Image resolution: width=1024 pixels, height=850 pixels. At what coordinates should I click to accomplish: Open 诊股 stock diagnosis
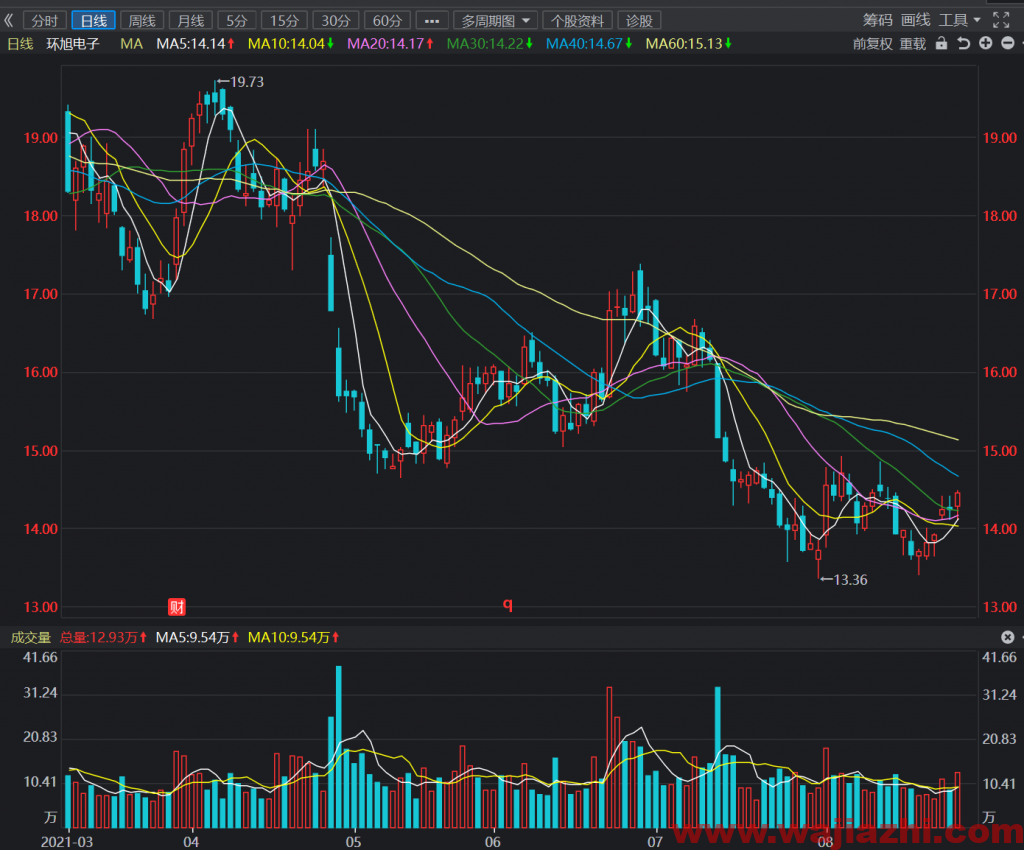639,21
